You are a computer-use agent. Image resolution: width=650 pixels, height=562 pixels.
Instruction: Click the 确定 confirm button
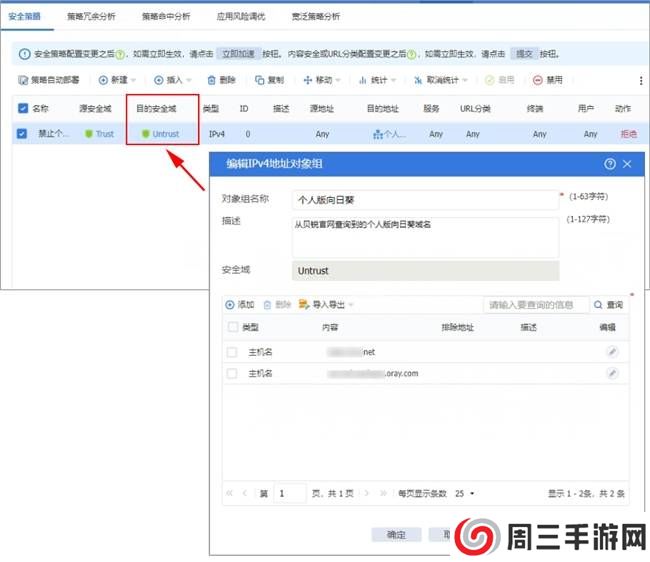(x=396, y=535)
